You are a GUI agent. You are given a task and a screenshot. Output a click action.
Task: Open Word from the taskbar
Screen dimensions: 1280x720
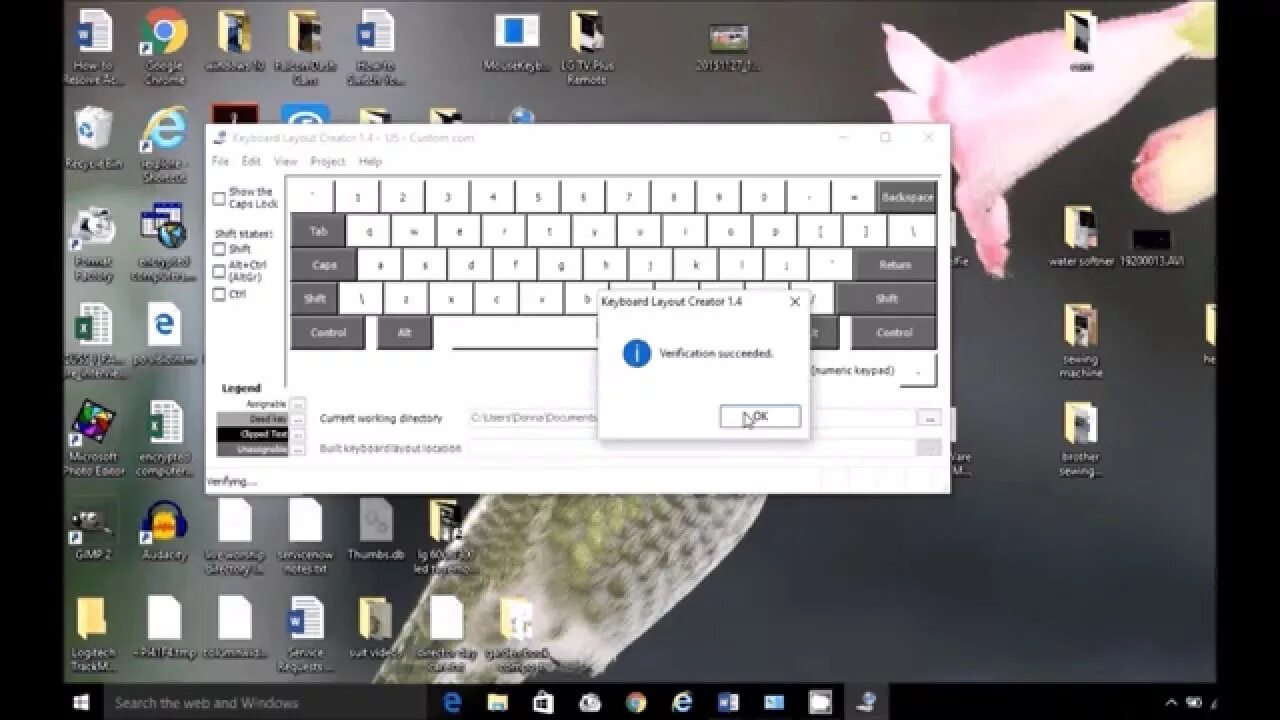click(728, 702)
